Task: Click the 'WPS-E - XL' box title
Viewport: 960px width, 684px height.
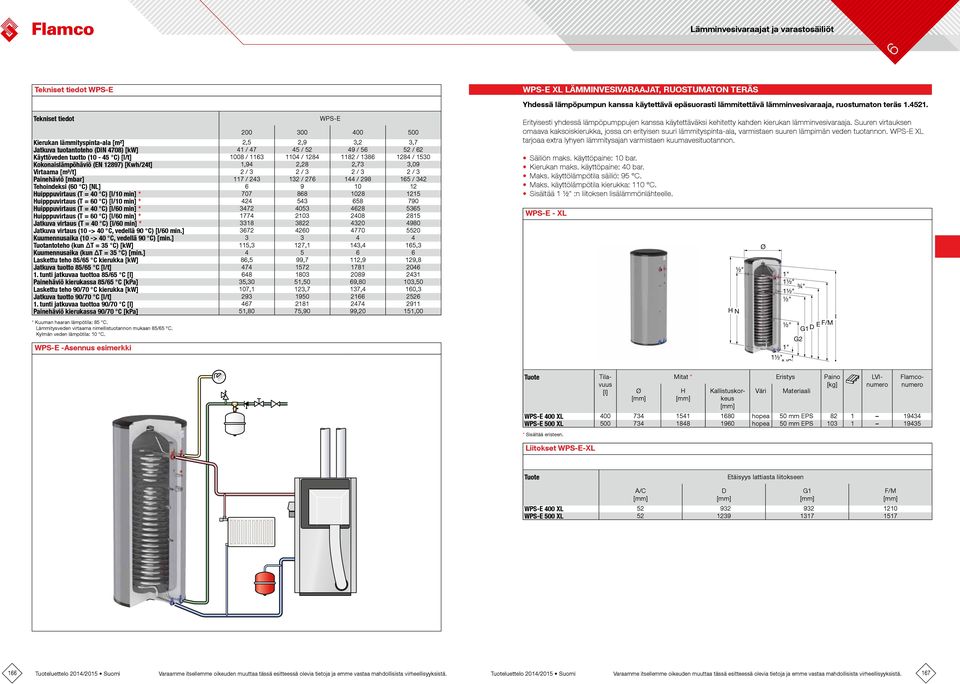Action: (546, 213)
